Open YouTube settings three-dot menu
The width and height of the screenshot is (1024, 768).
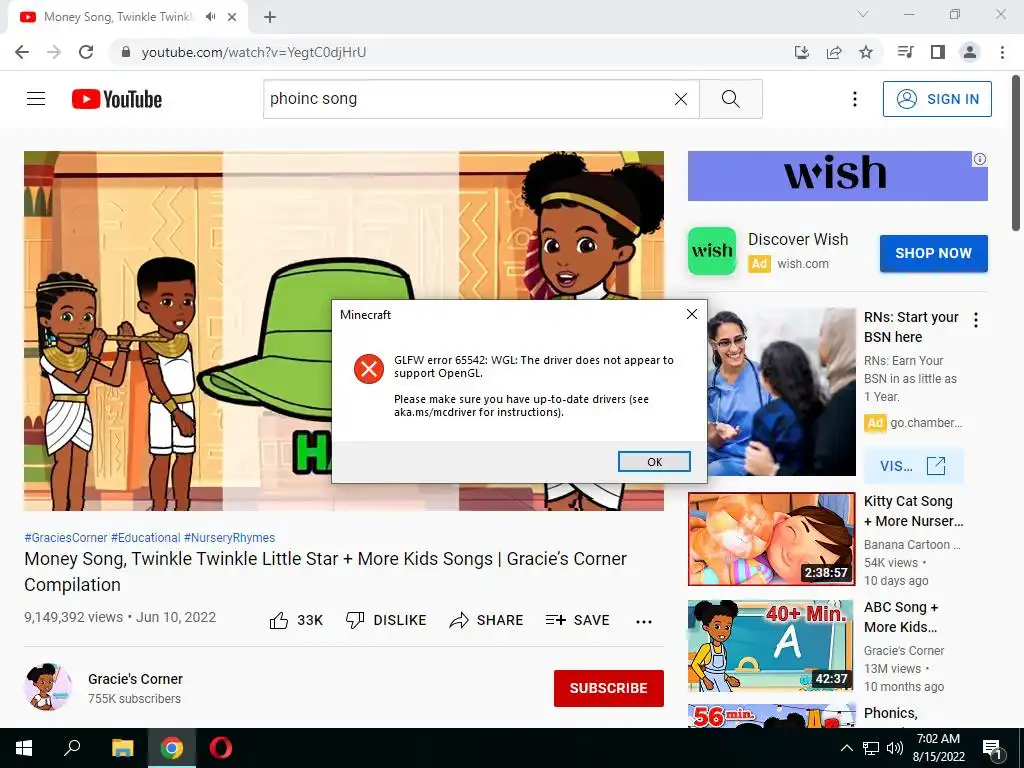(x=854, y=99)
